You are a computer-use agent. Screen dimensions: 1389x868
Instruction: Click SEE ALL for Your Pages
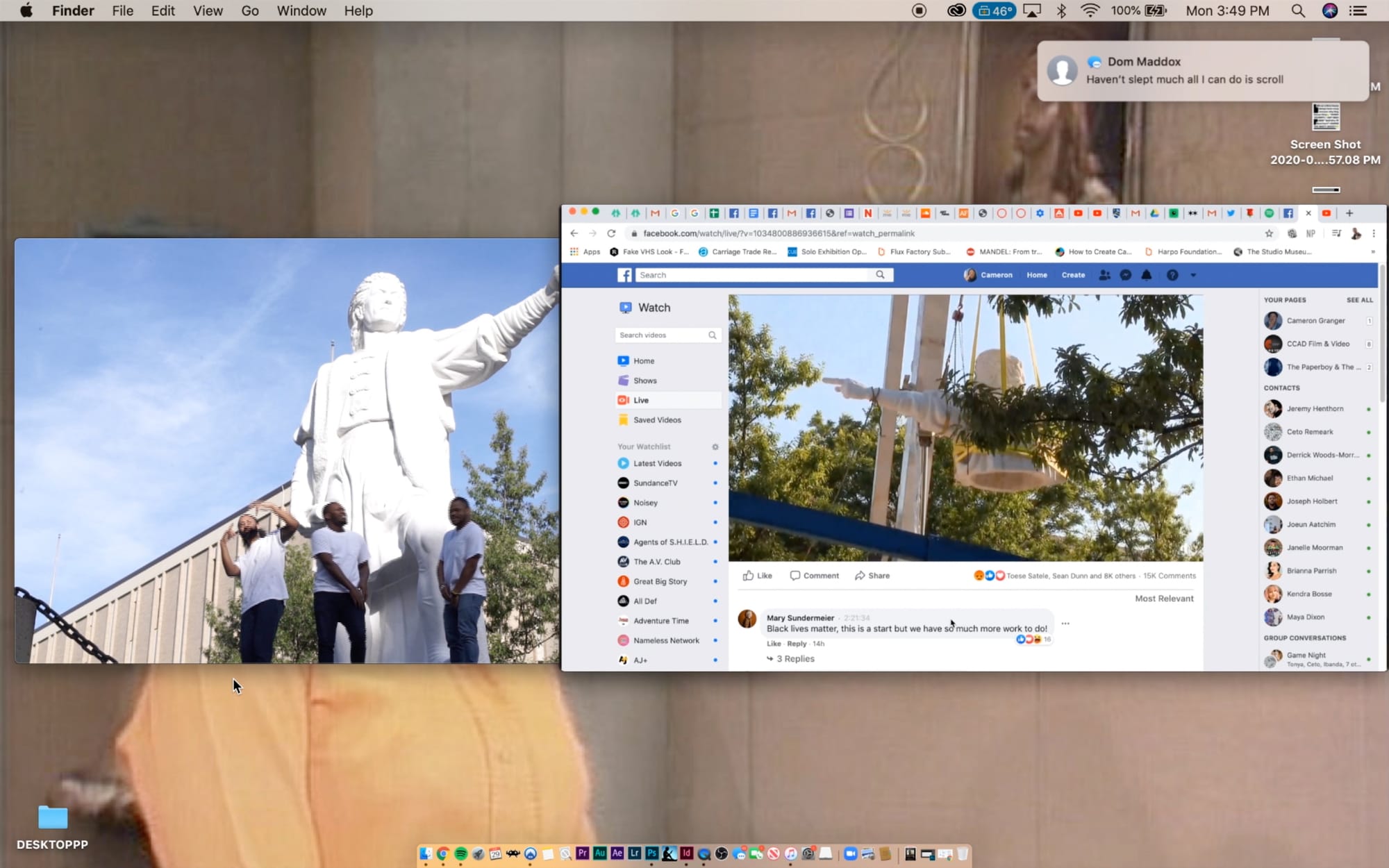click(x=1359, y=300)
